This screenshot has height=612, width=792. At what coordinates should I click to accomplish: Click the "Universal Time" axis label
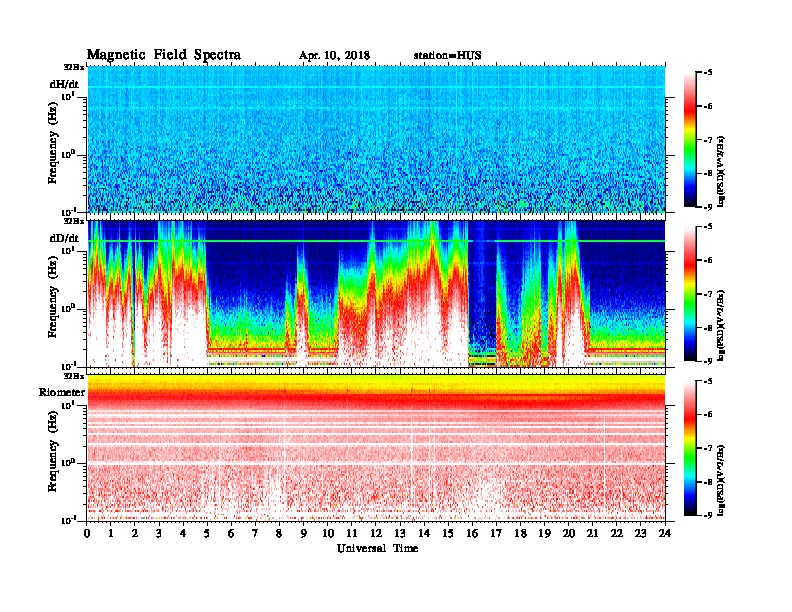coord(377,548)
